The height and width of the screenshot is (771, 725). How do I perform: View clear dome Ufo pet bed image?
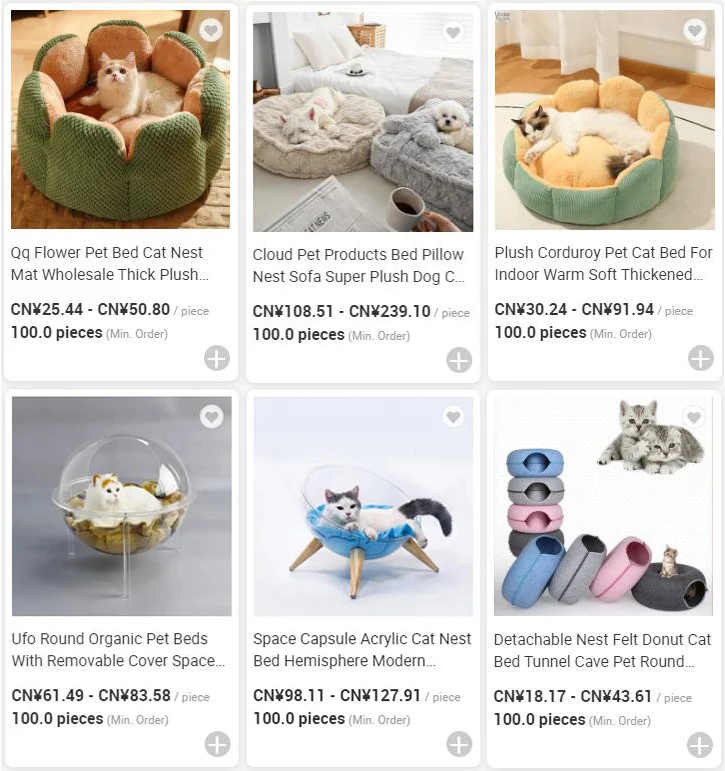pyautogui.click(x=121, y=506)
